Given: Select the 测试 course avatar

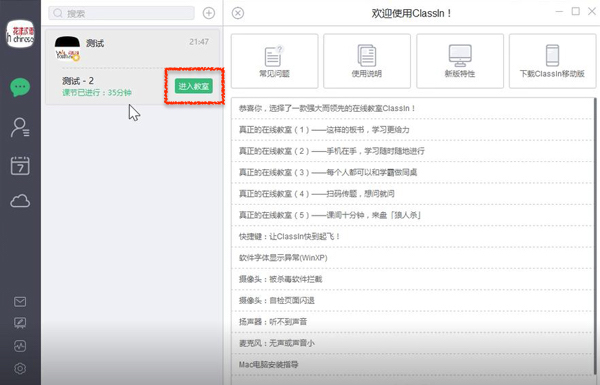Looking at the screenshot, I should [x=67, y=48].
